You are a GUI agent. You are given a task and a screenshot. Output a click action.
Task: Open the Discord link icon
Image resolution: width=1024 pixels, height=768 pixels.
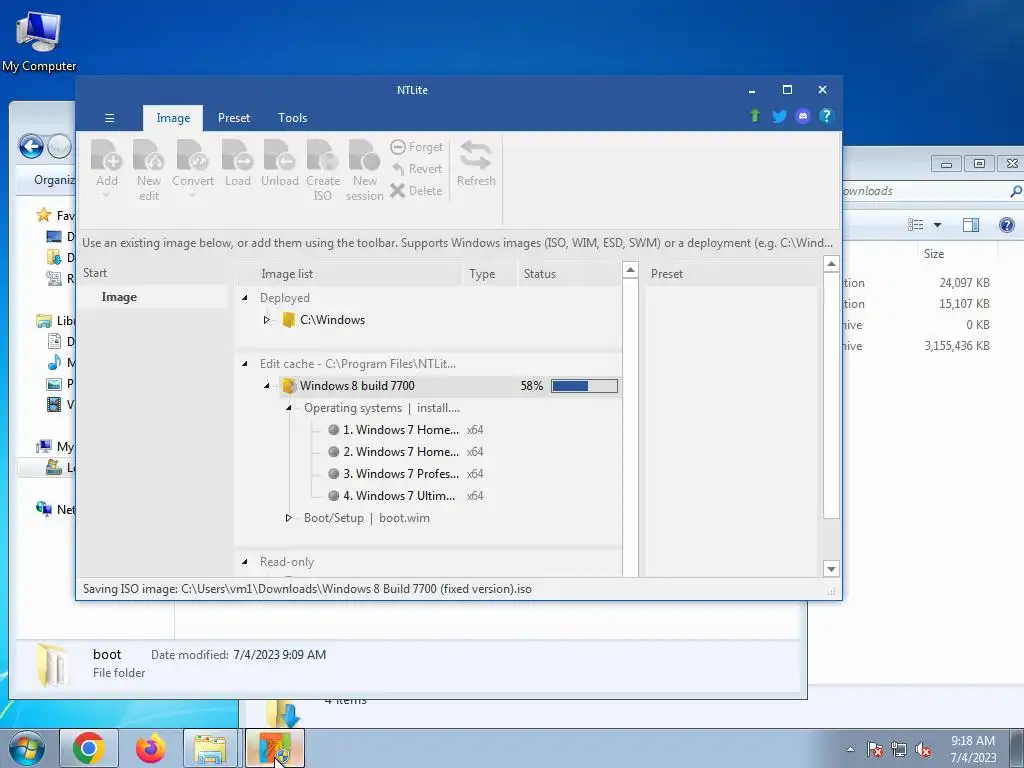[x=803, y=116]
